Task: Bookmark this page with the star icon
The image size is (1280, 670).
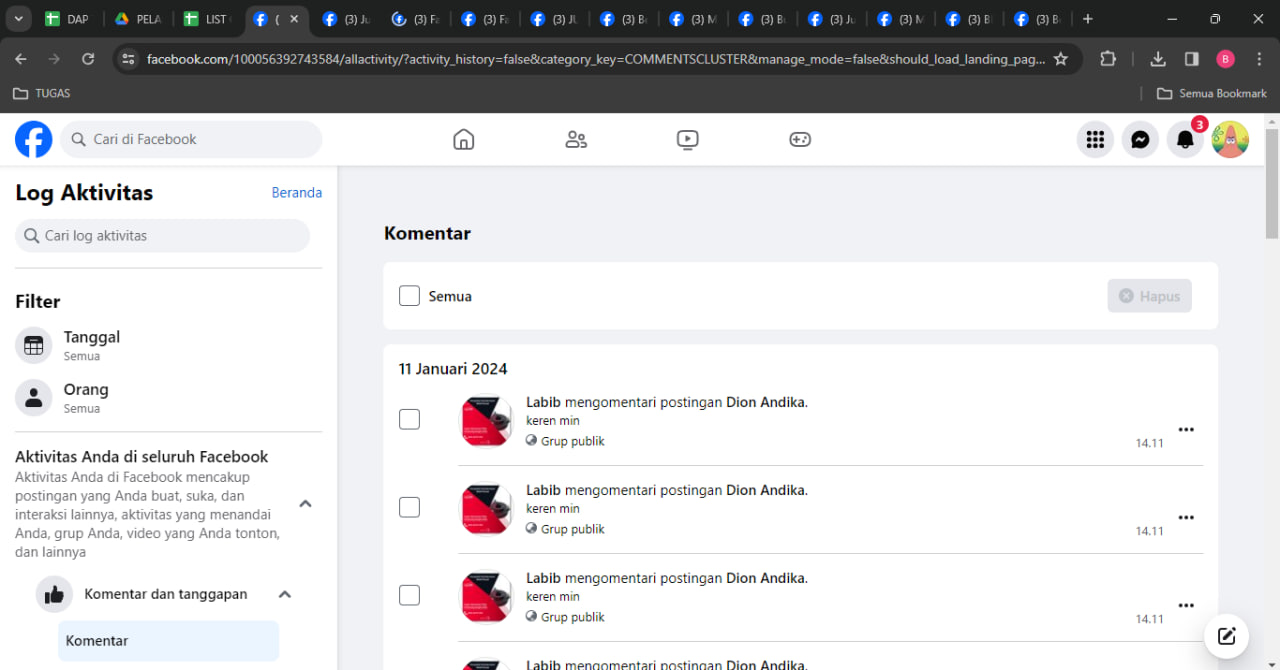Action: pyautogui.click(x=1061, y=59)
